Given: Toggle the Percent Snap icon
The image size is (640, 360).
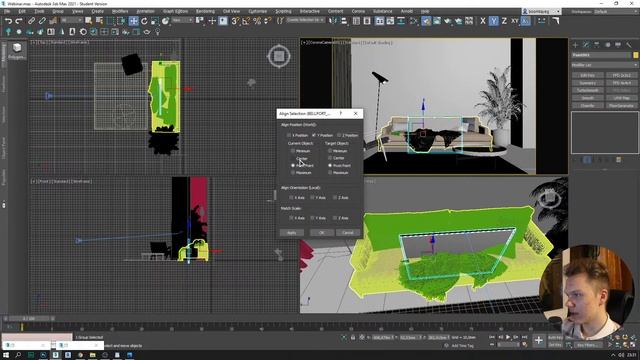Looking at the screenshot, I should click(x=257, y=20).
